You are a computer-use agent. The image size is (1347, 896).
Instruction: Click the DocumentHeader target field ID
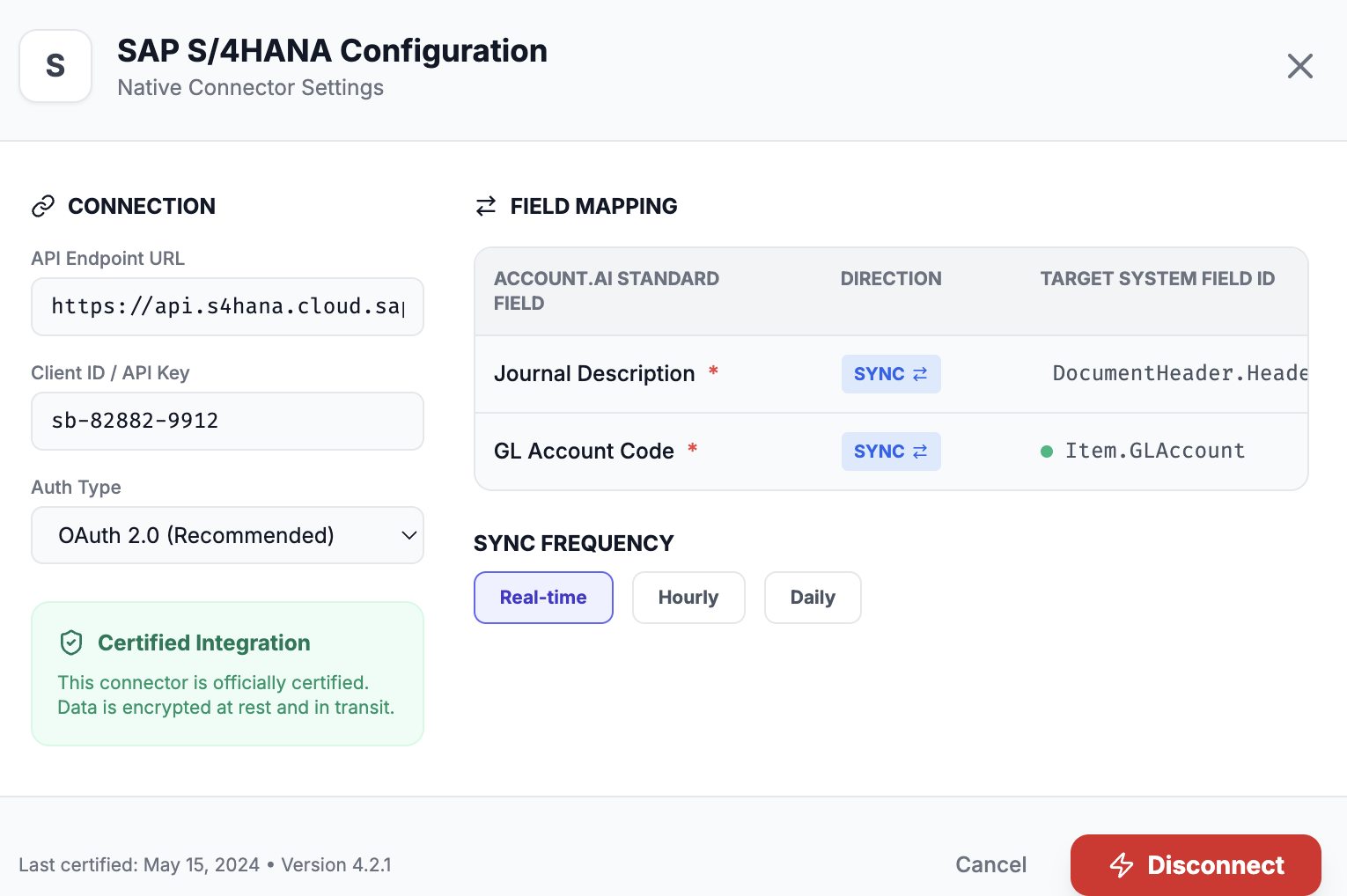point(1178,374)
